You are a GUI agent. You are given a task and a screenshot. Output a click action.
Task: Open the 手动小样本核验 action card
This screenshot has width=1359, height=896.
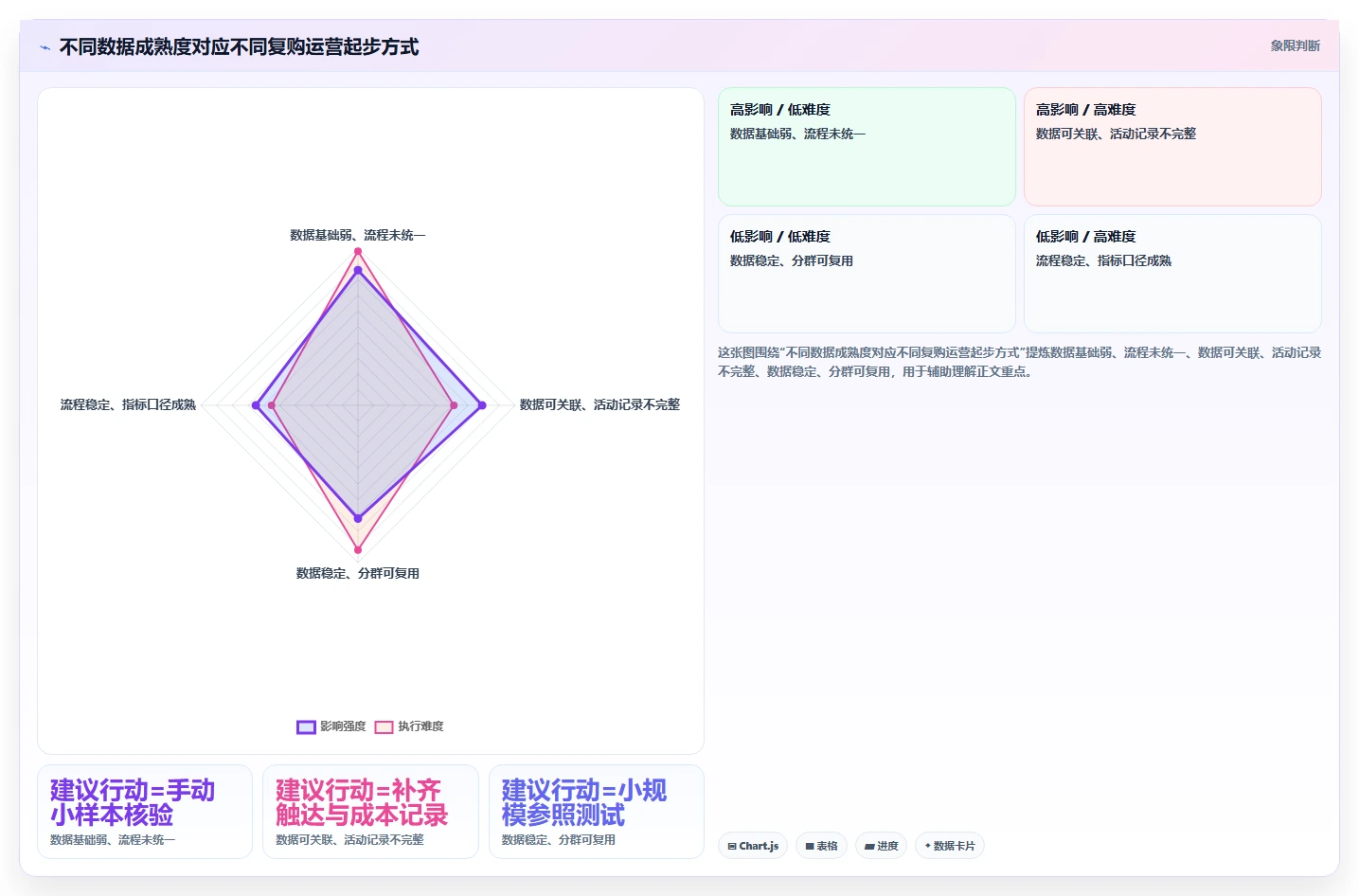(x=145, y=812)
